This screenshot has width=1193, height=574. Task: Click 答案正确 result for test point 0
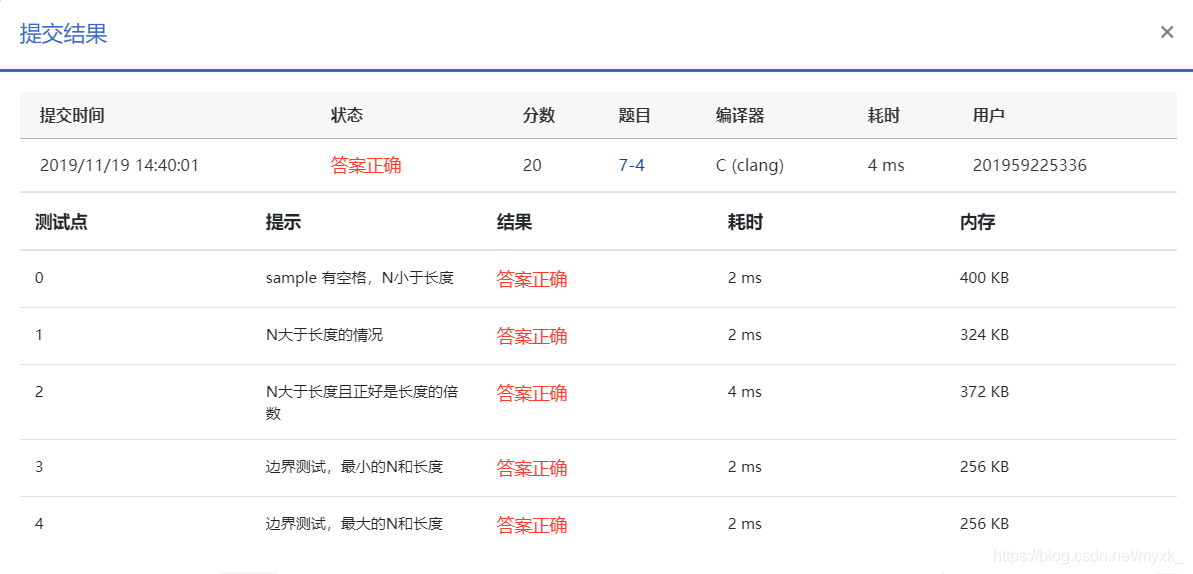(532, 279)
